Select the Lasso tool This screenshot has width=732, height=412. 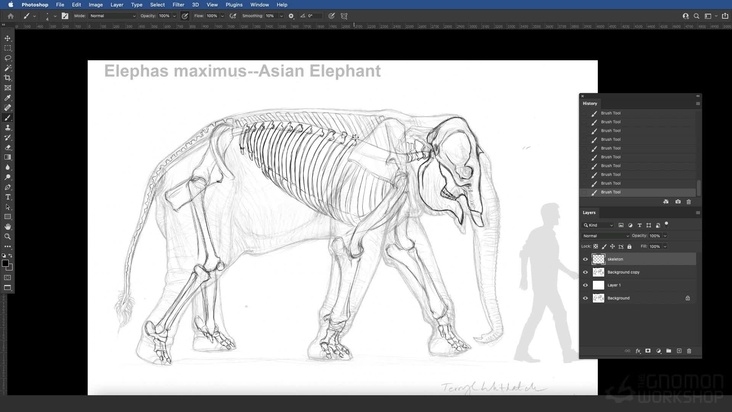[x=7, y=58]
